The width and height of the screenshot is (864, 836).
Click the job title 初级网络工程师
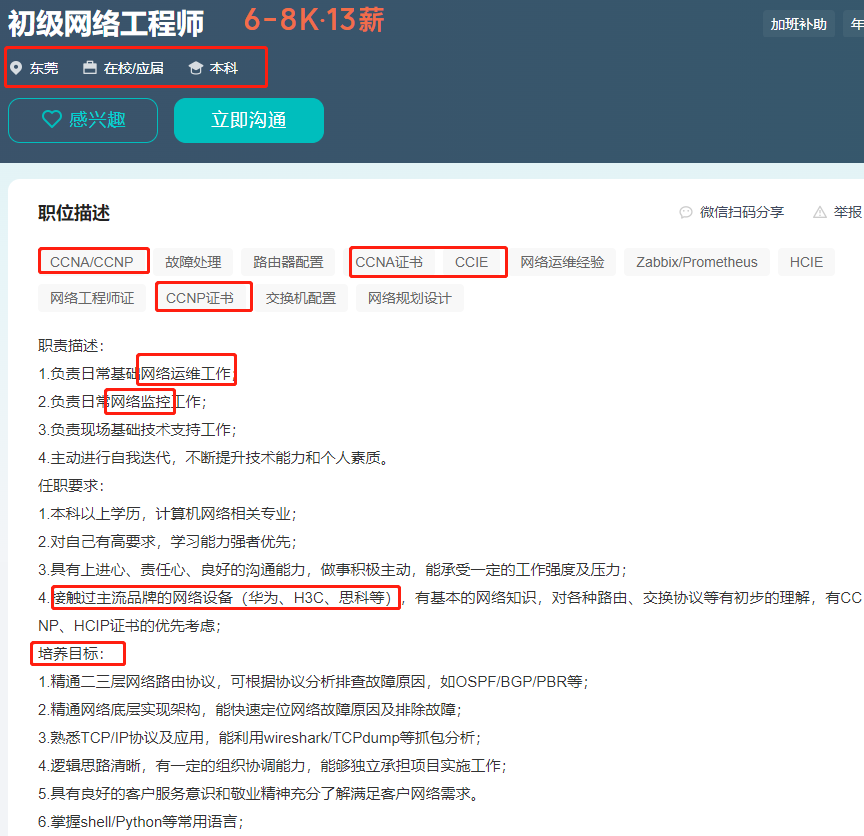[106, 24]
